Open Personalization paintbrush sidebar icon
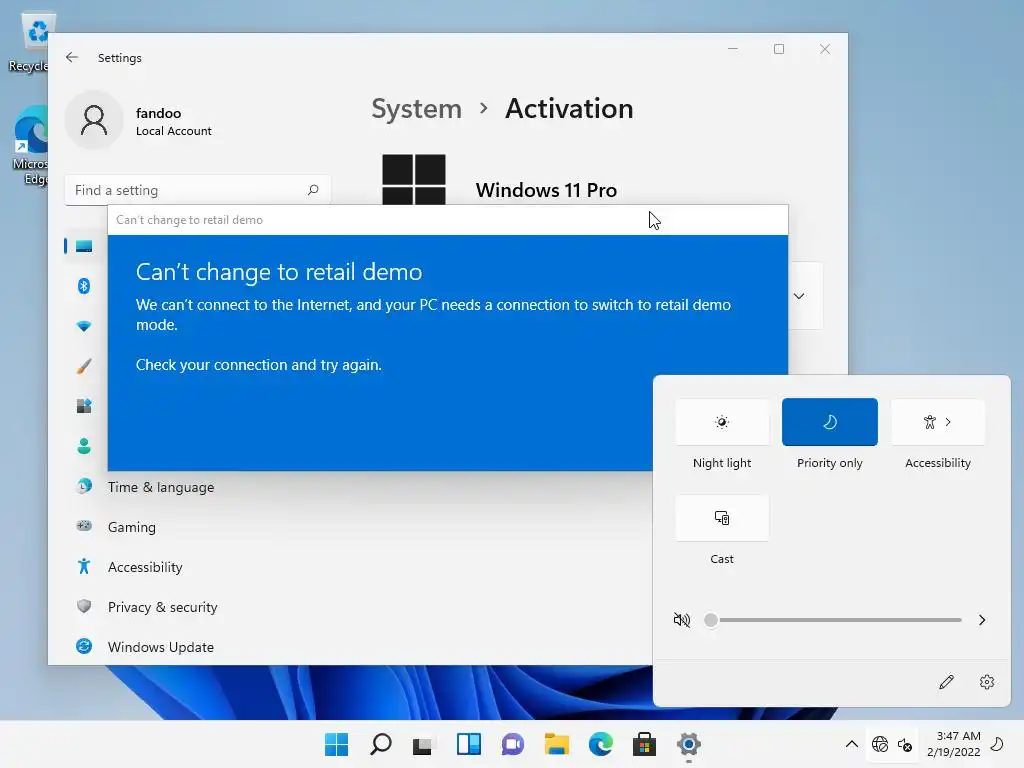The width and height of the screenshot is (1024, 768). click(84, 366)
